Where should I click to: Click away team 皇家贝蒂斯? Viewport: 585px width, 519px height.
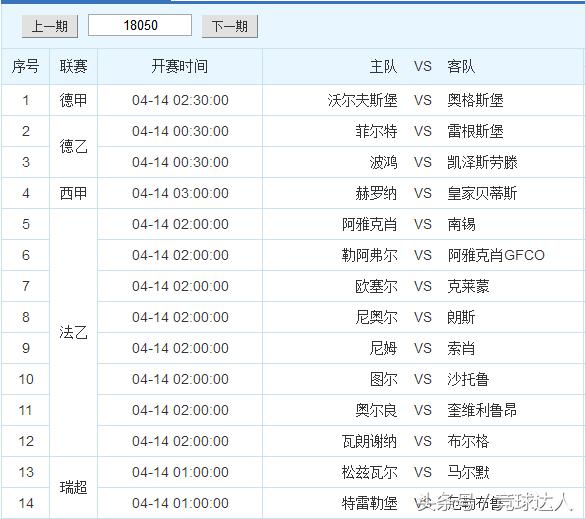482,193
